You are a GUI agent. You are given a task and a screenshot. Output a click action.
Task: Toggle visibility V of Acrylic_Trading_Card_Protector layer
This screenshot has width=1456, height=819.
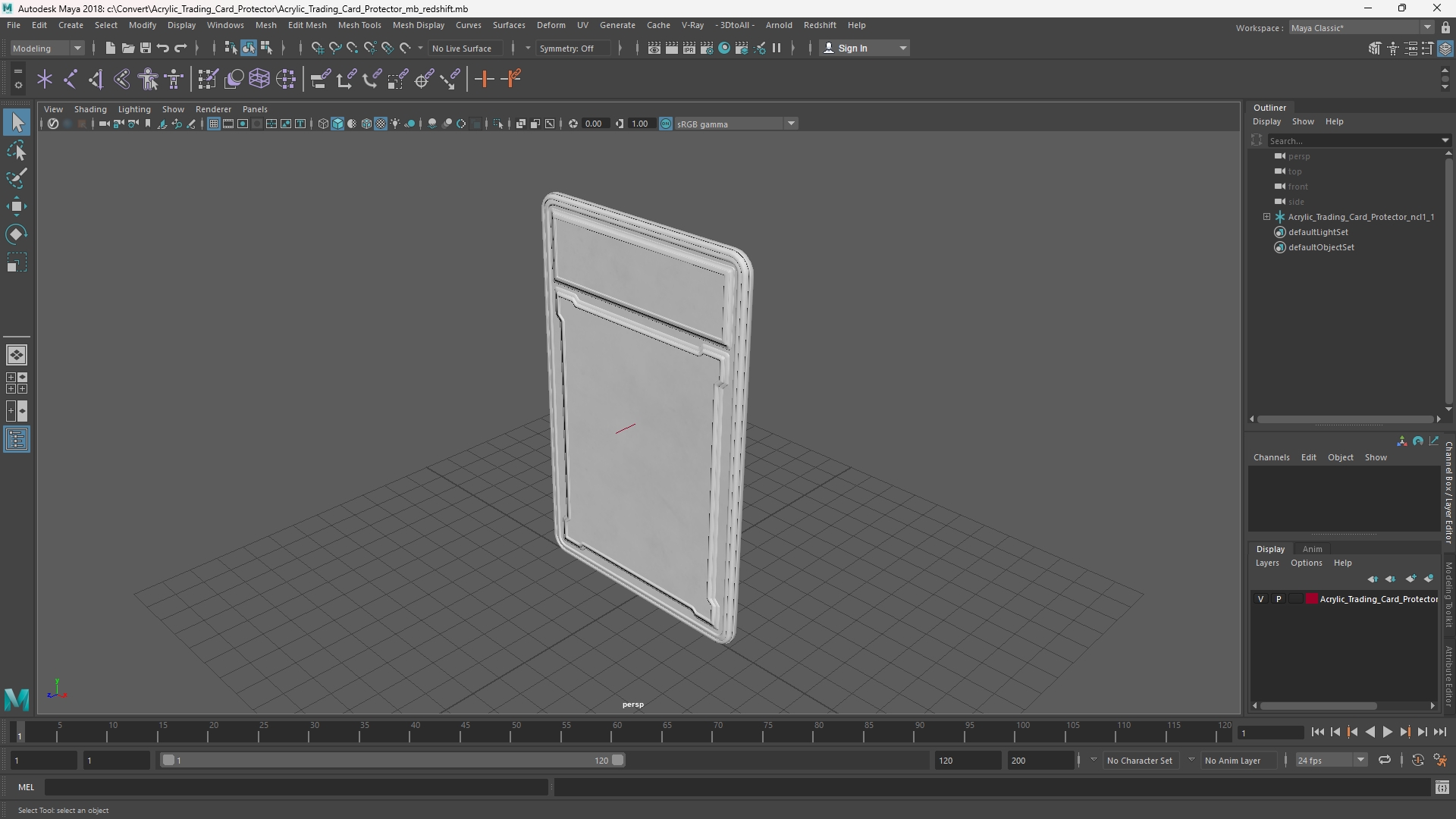(x=1261, y=599)
